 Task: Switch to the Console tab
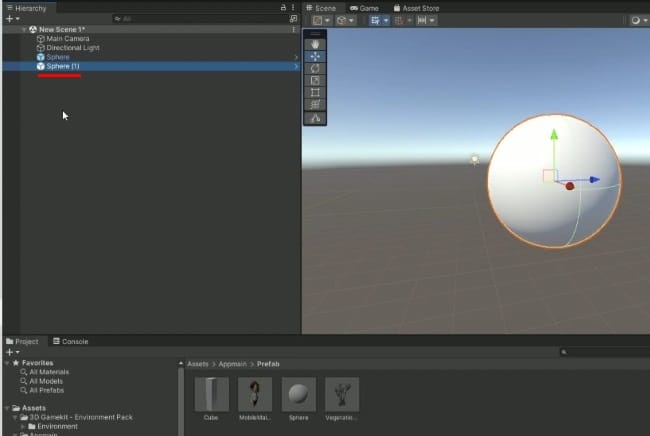pyautogui.click(x=70, y=342)
